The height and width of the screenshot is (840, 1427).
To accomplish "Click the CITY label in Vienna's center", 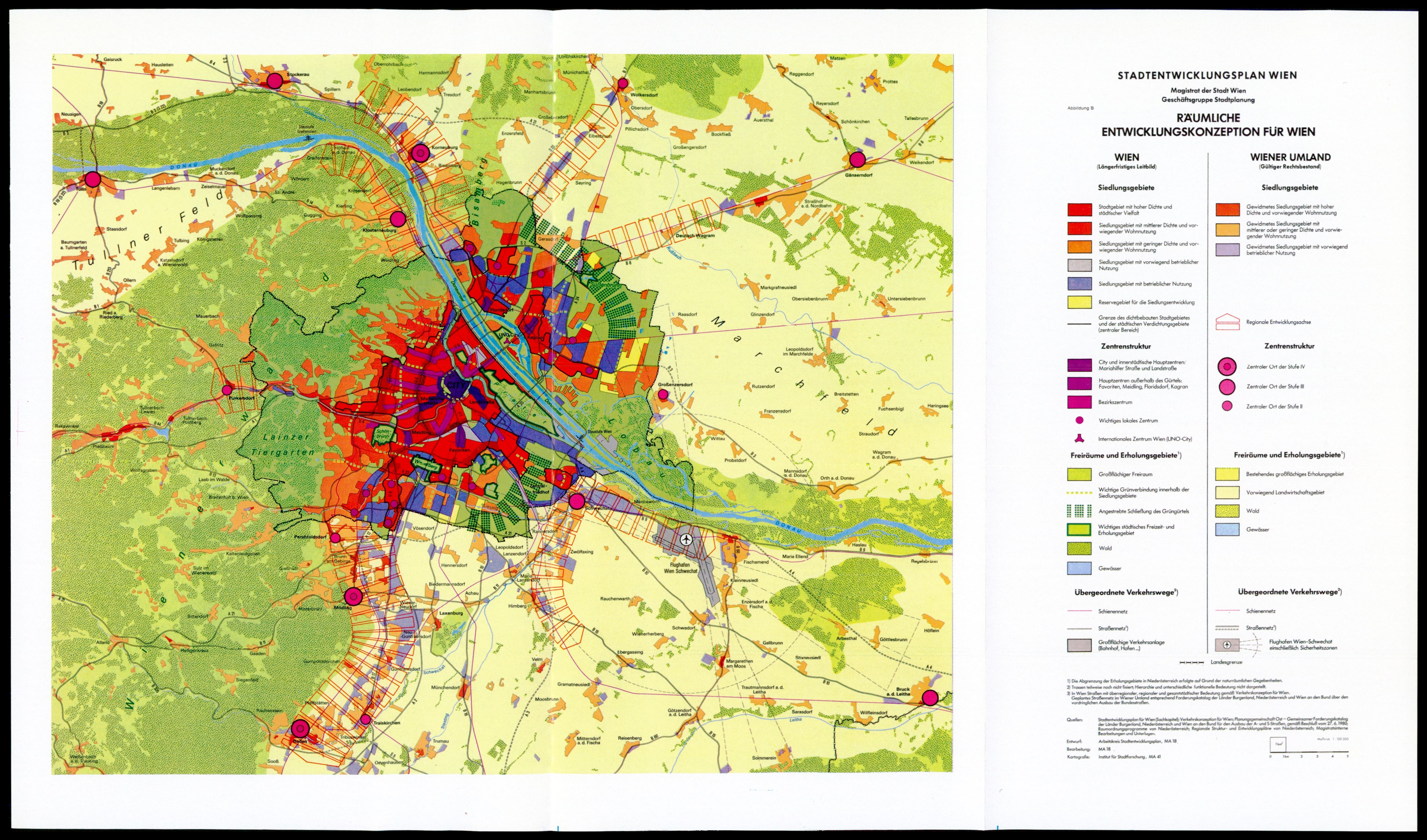I will click(x=456, y=385).
